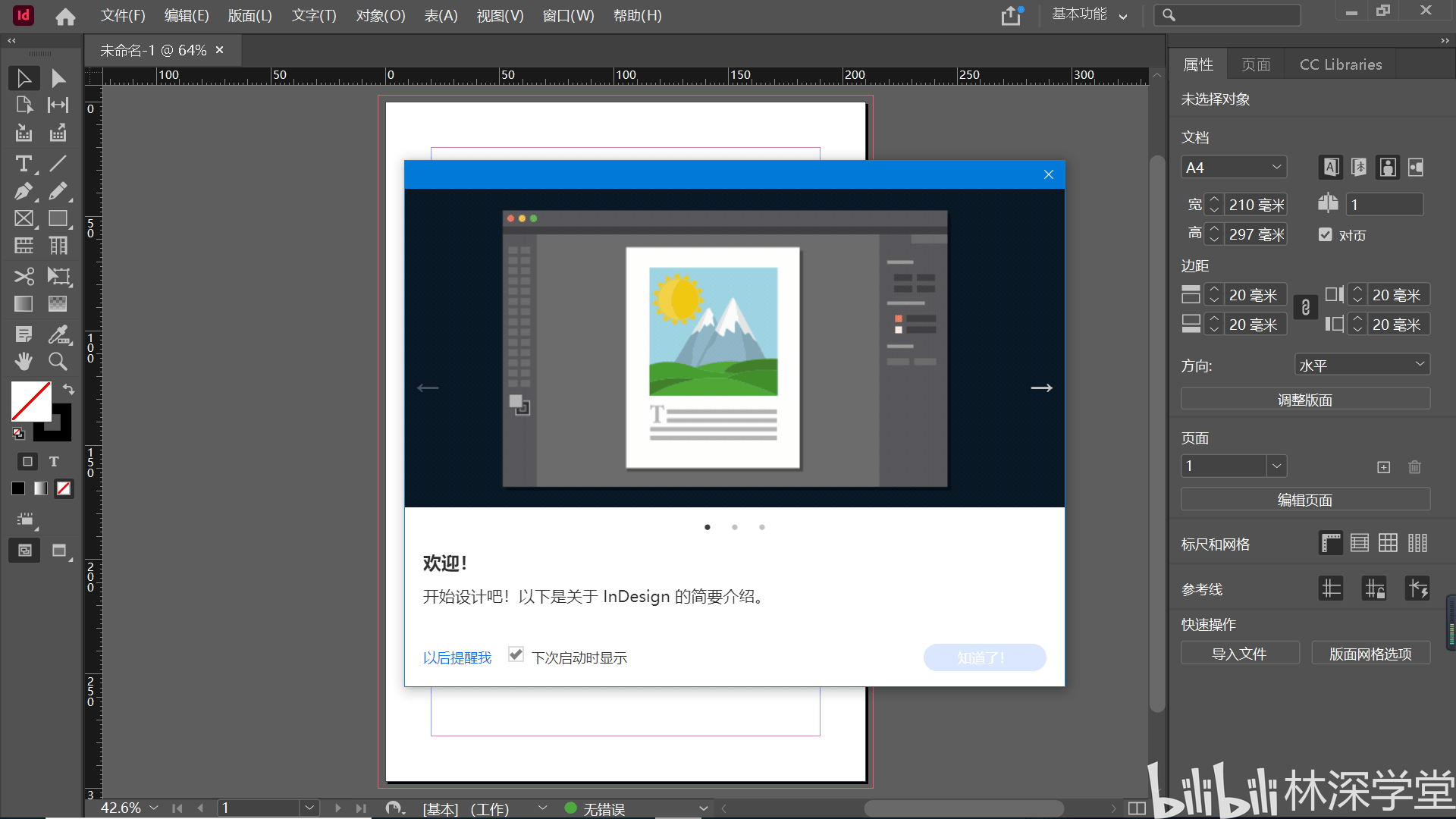Select the Free Transform tool
Image resolution: width=1456 pixels, height=819 pixels.
coord(58,276)
